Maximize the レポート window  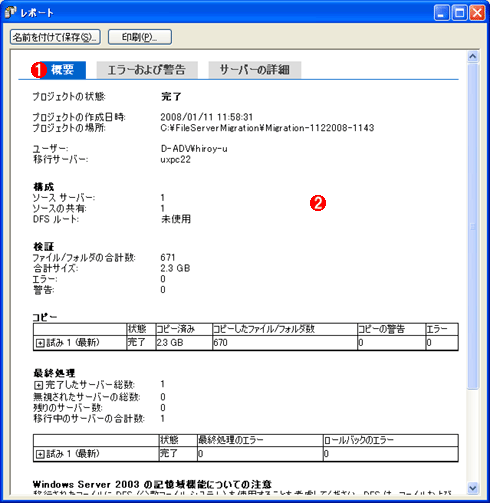(x=460, y=13)
